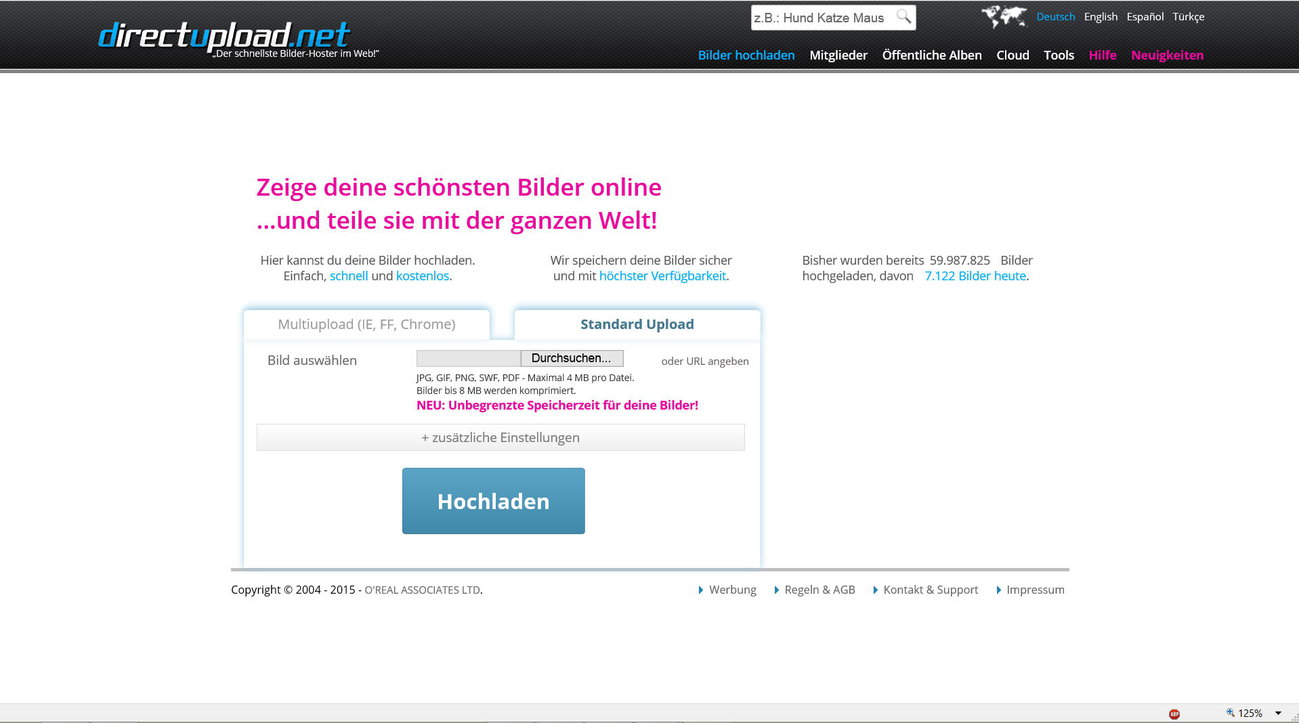Open the '7.122 Bilder heute' link
1299x723 pixels.
pos(975,275)
